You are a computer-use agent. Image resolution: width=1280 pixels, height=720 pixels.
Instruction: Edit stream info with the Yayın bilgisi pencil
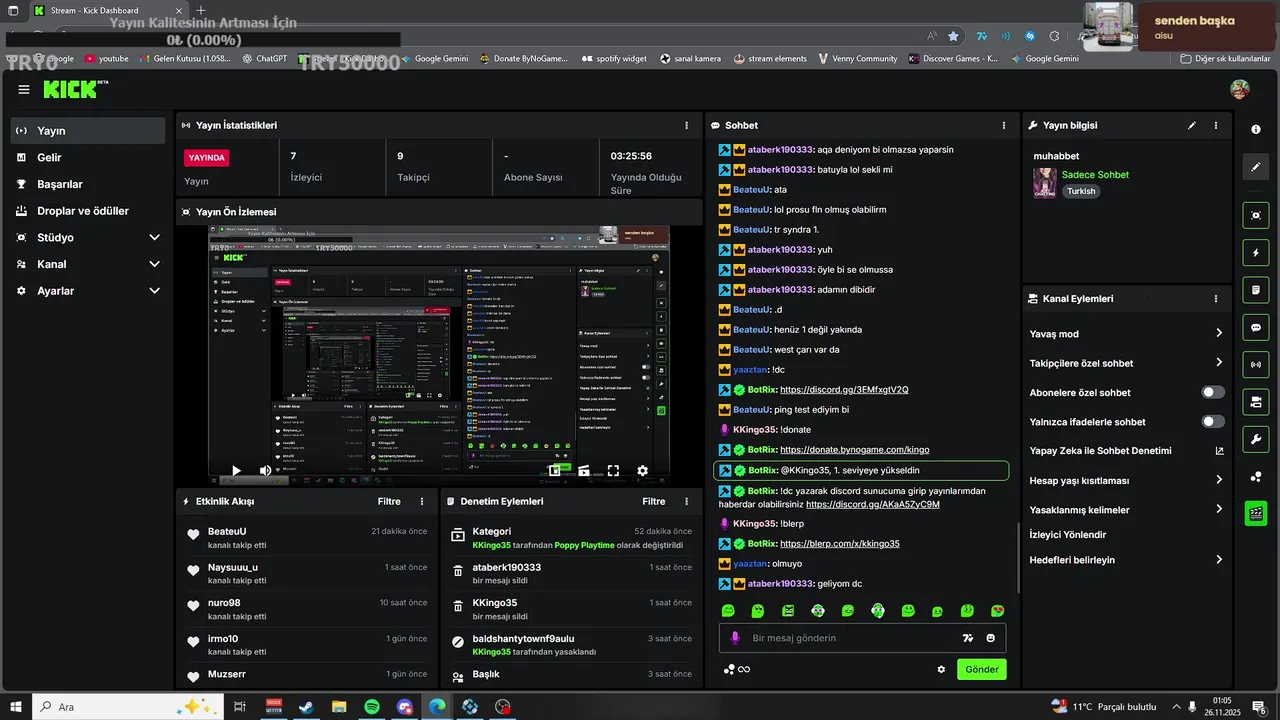click(x=1191, y=125)
